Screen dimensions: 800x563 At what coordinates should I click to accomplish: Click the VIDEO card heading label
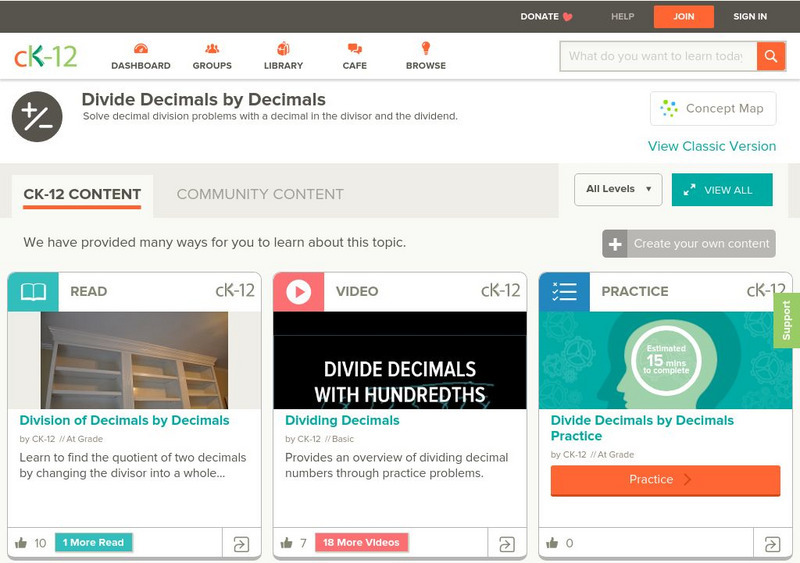pyautogui.click(x=357, y=291)
